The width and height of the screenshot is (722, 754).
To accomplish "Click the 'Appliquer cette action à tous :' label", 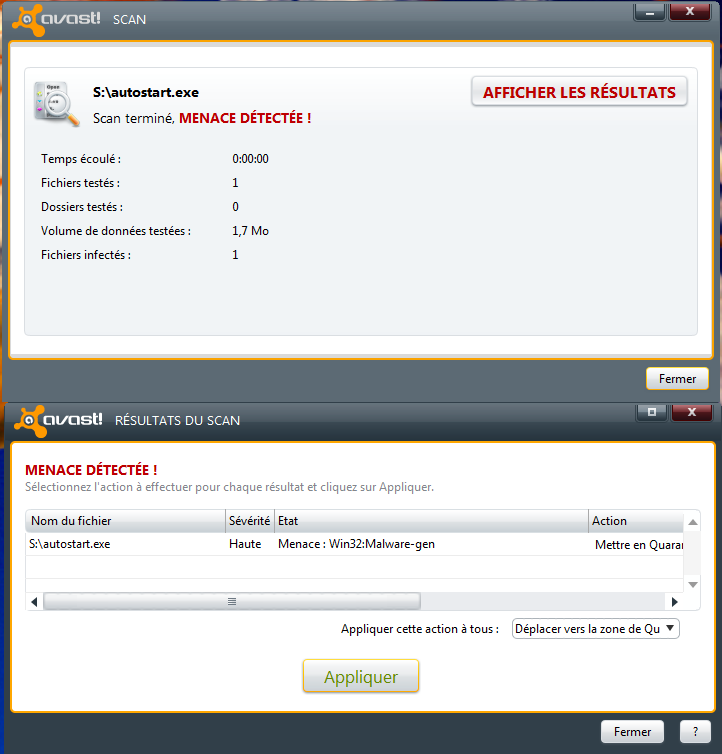I will [420, 629].
